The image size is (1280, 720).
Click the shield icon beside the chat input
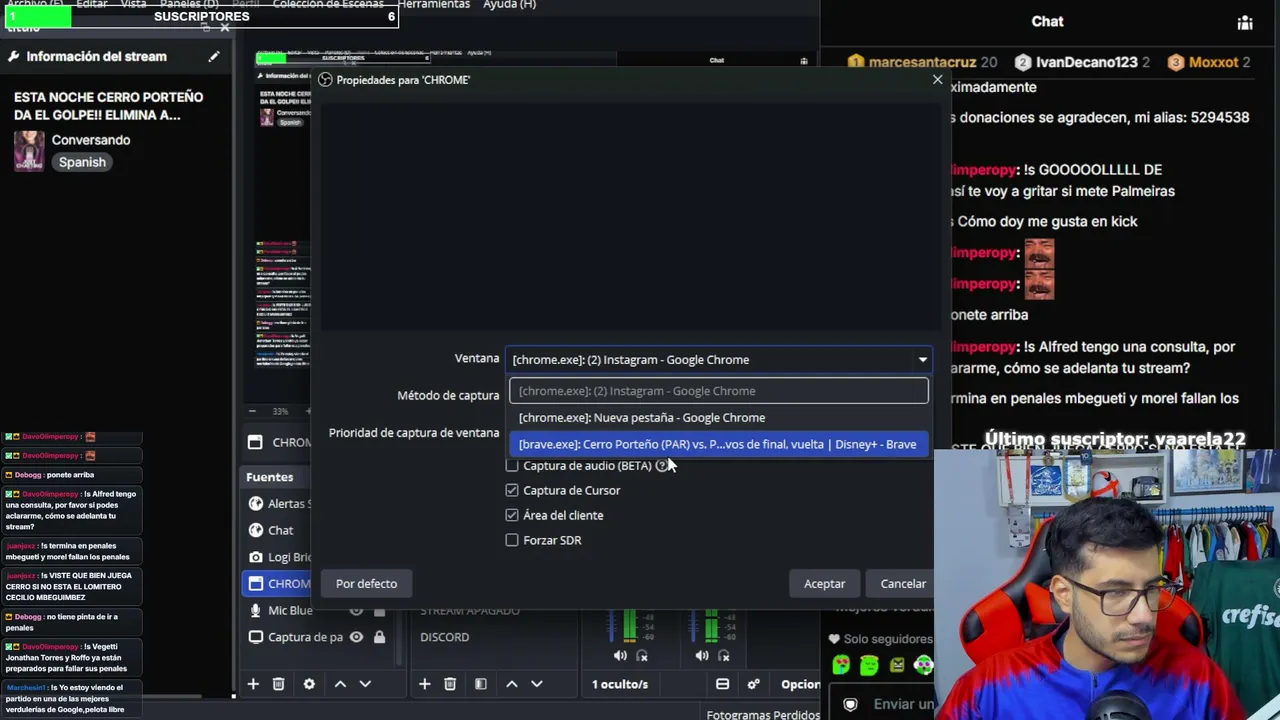tap(850, 704)
